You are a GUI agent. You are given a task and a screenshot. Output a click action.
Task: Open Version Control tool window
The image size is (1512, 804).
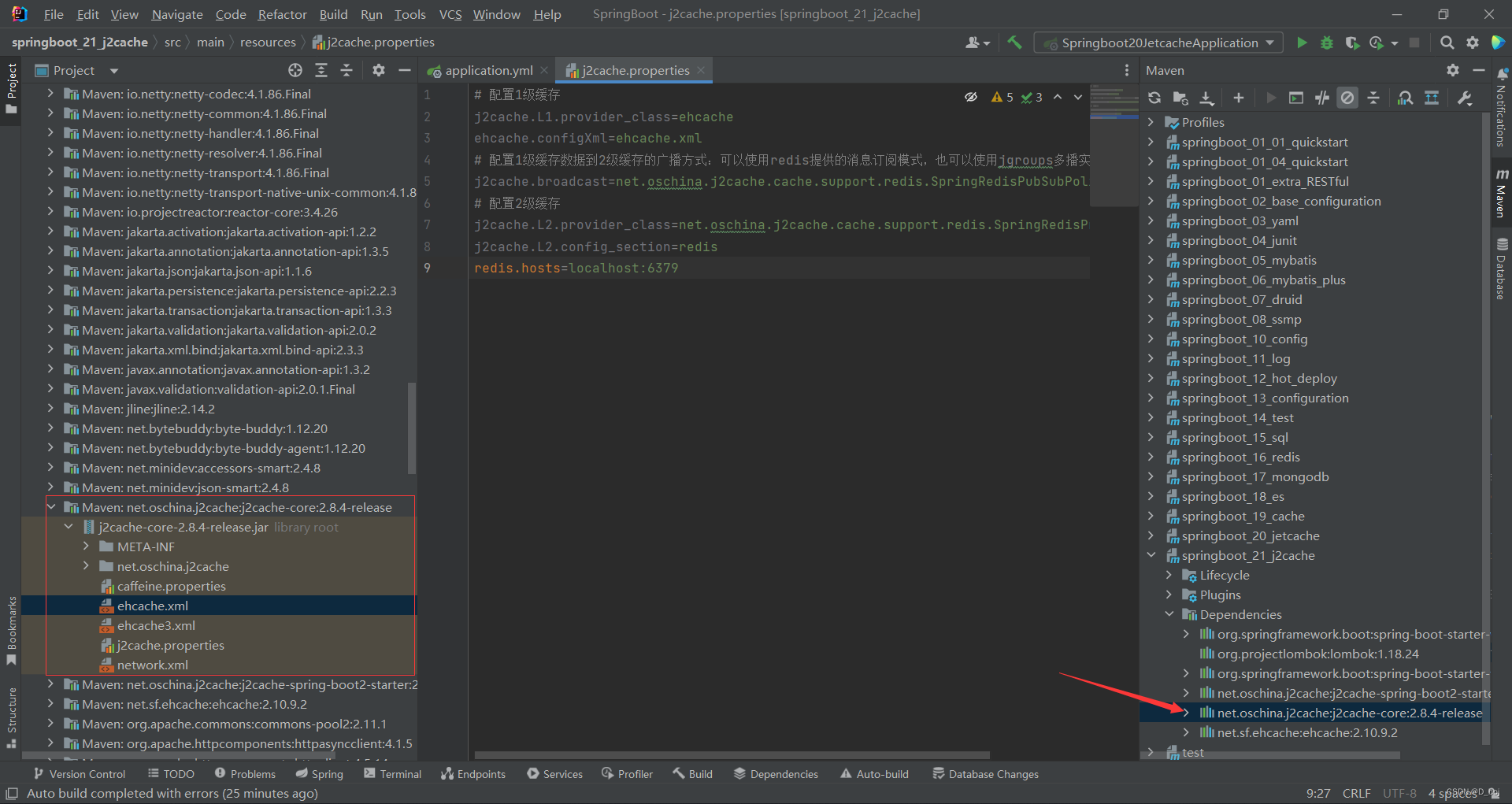tap(79, 774)
